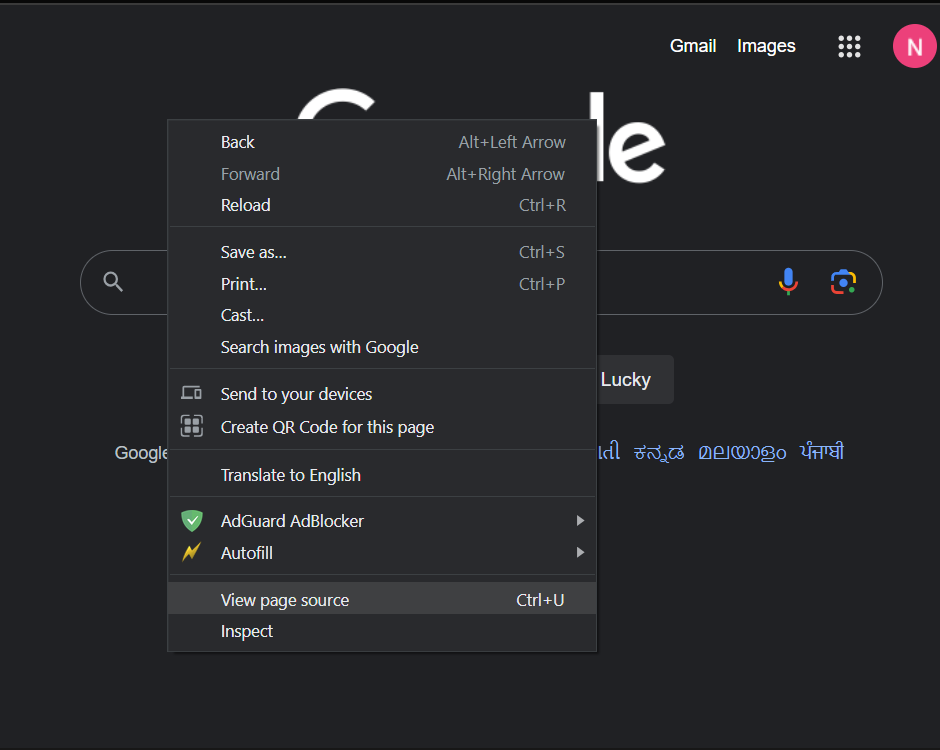Choose Inspect from the context menu
The image size is (940, 750).
coord(247,632)
